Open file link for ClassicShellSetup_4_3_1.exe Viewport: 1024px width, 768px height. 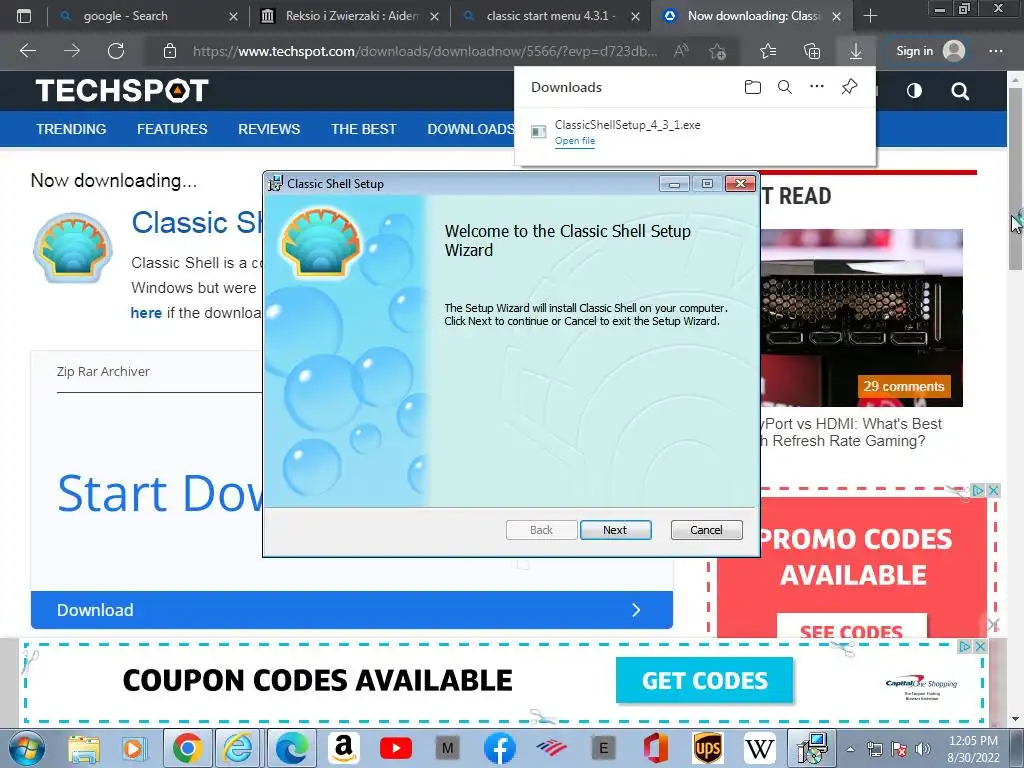point(575,140)
